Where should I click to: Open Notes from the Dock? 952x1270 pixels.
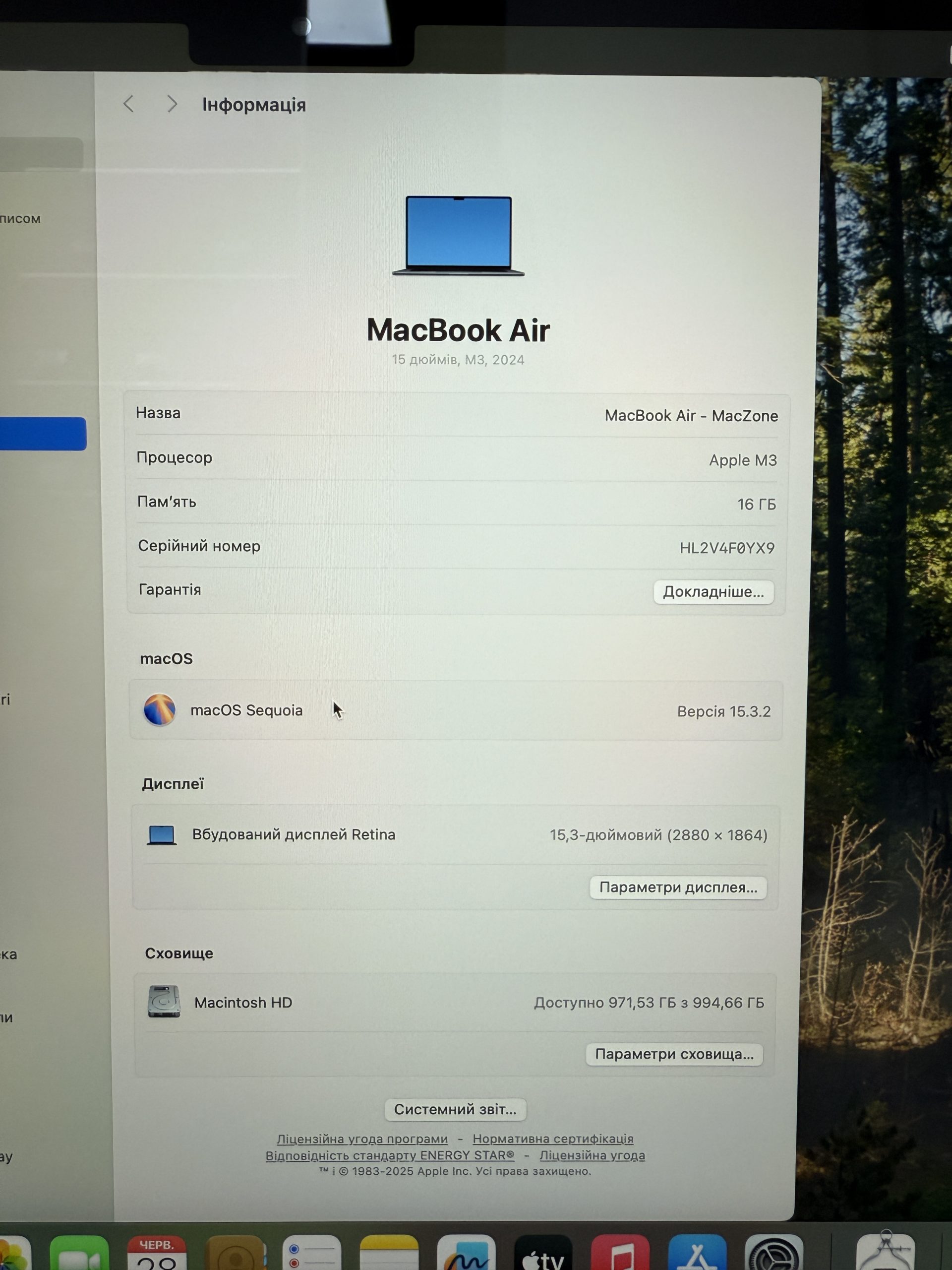tap(389, 1253)
